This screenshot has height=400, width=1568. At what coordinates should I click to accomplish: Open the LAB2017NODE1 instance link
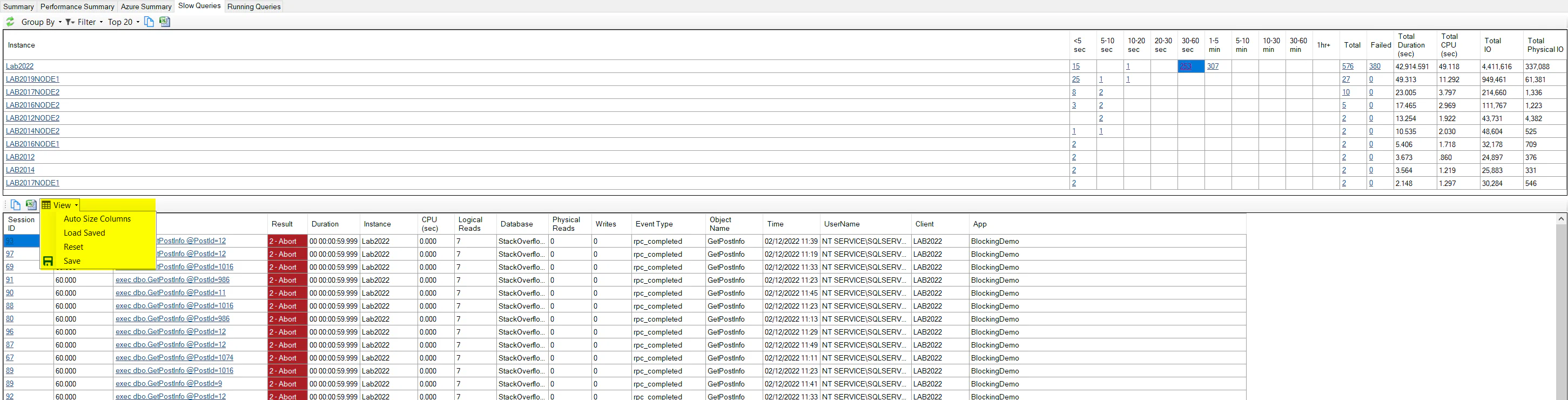click(x=32, y=183)
